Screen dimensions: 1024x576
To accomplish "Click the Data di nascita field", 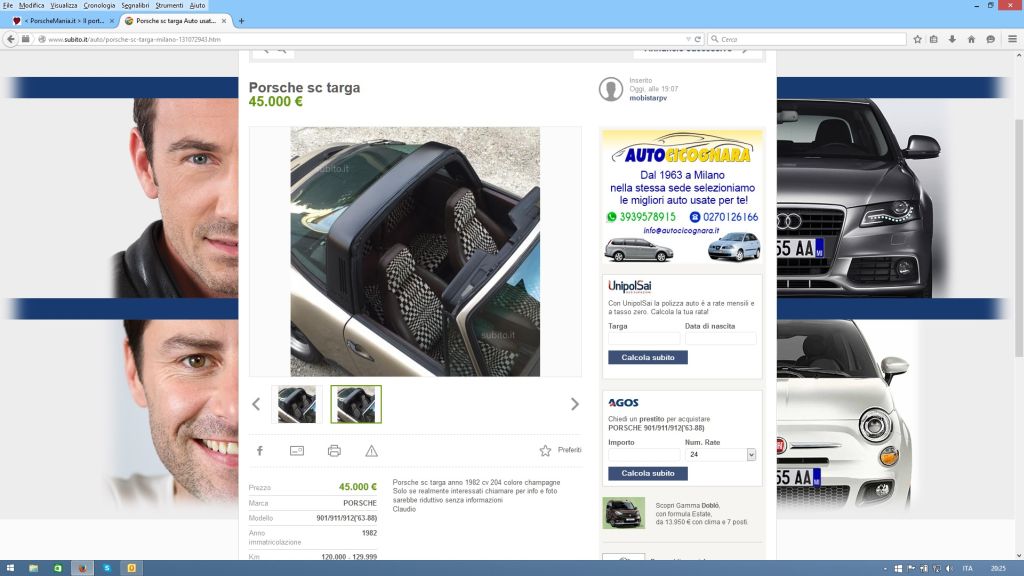I will pyautogui.click(x=720, y=338).
